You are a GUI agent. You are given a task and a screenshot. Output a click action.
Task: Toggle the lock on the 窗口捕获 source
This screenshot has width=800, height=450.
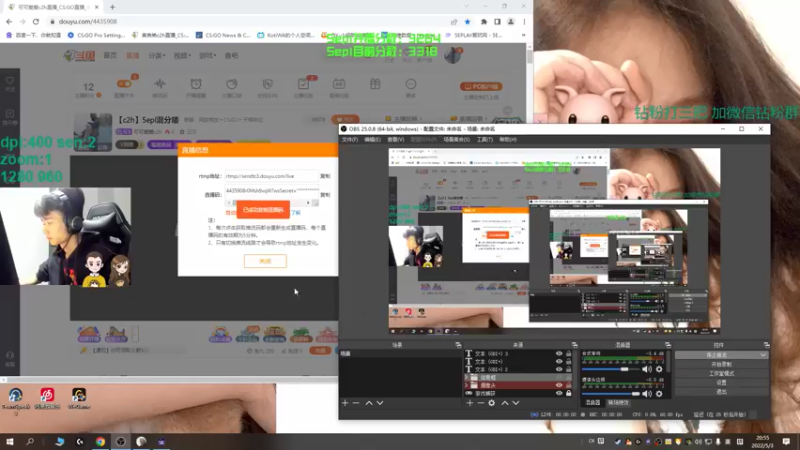(x=569, y=393)
